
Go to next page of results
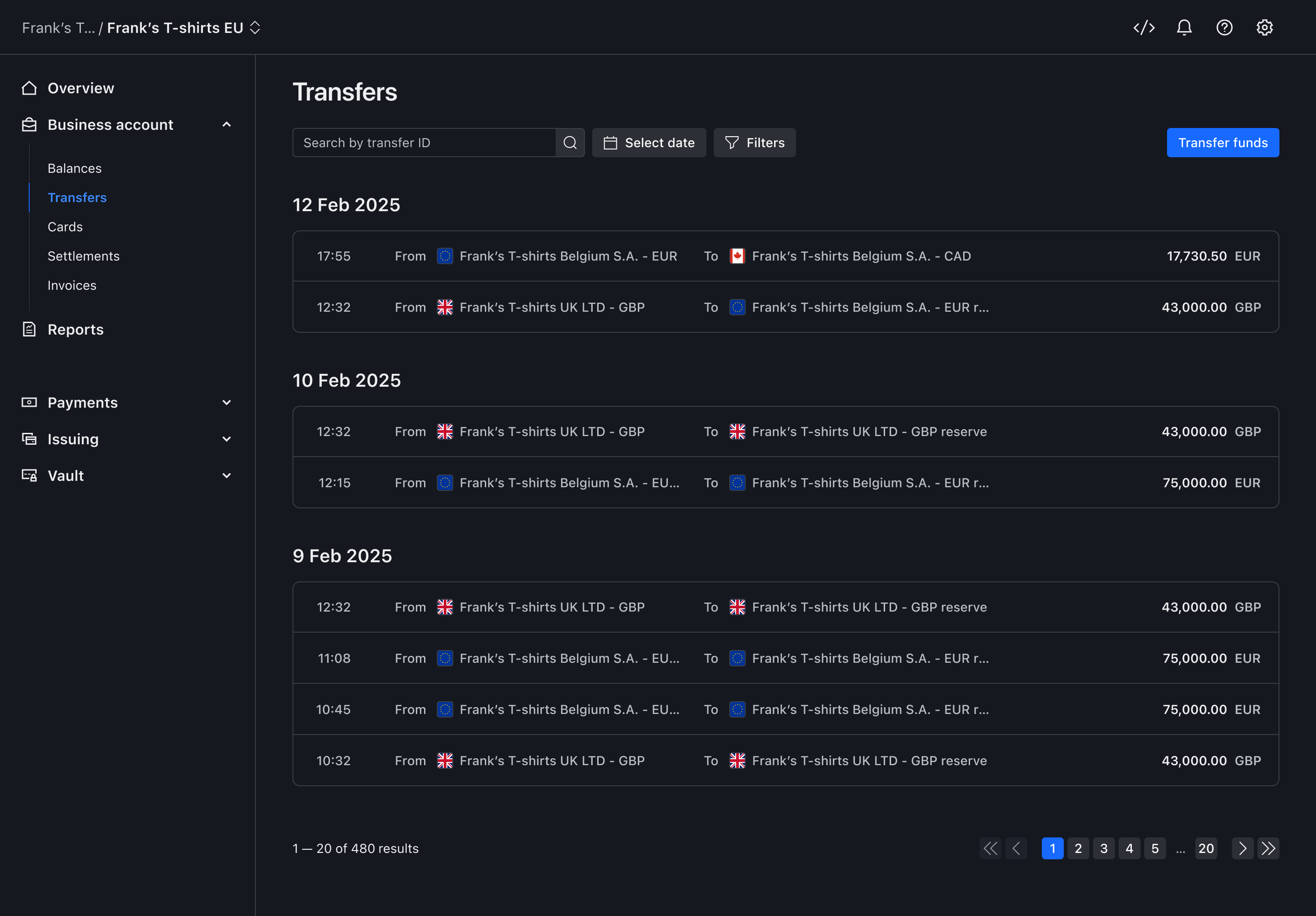(1242, 848)
